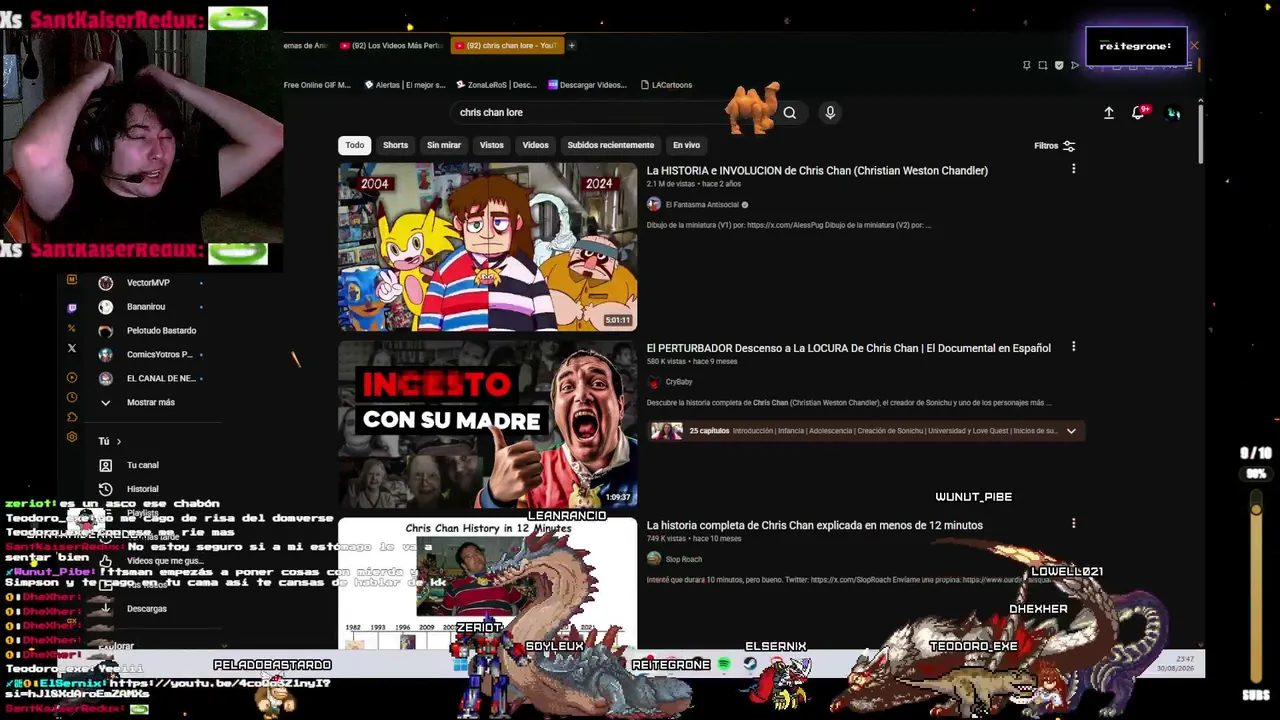This screenshot has height=720, width=1280.
Task: Select the Shorts filter chip
Action: coord(395,145)
